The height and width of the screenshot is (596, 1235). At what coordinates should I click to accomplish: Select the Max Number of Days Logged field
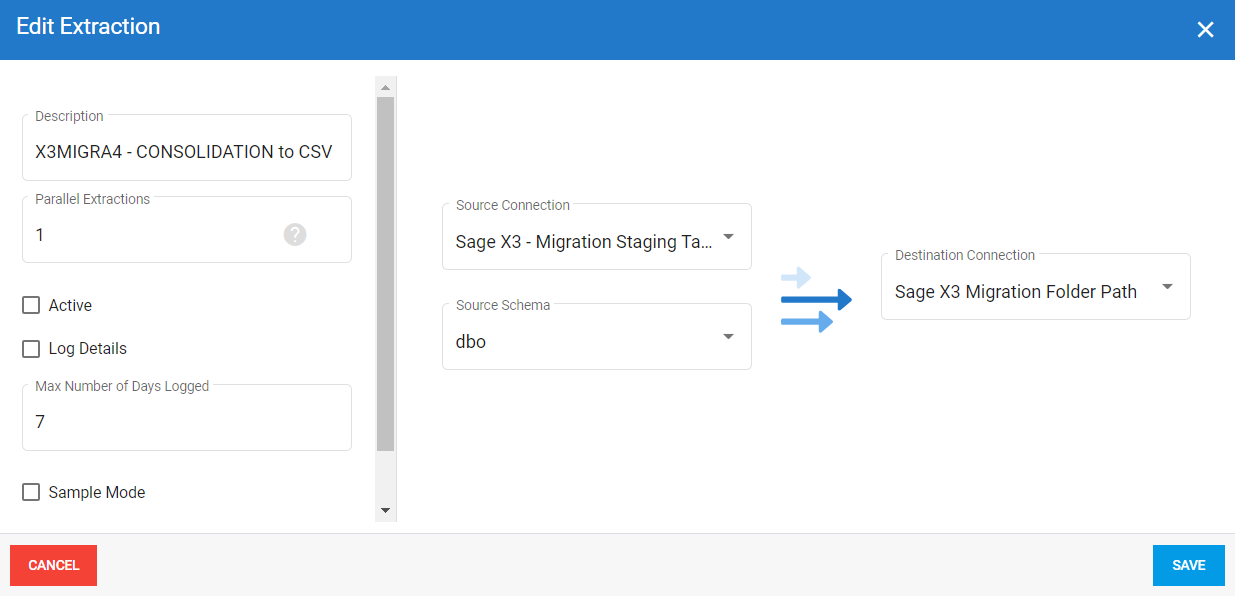(186, 422)
